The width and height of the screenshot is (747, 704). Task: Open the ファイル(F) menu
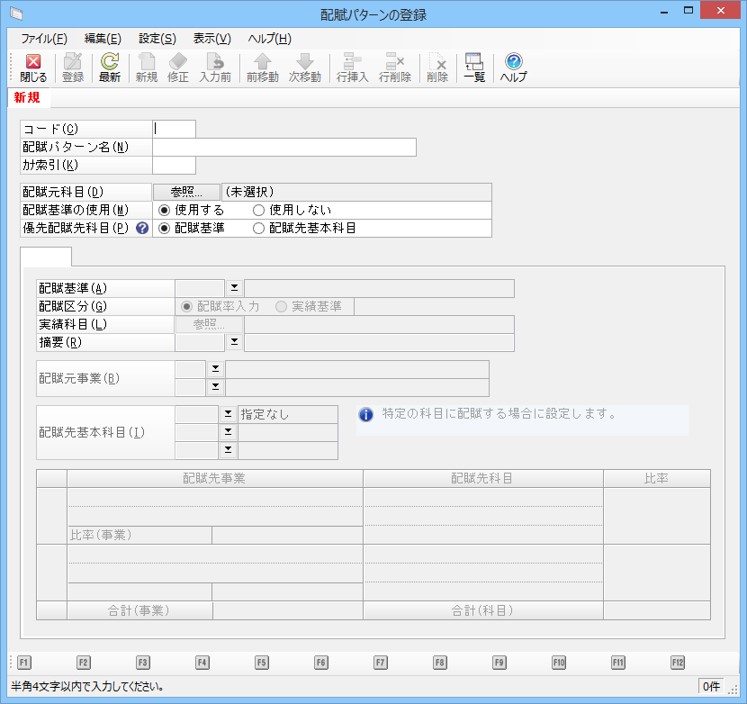click(x=44, y=38)
